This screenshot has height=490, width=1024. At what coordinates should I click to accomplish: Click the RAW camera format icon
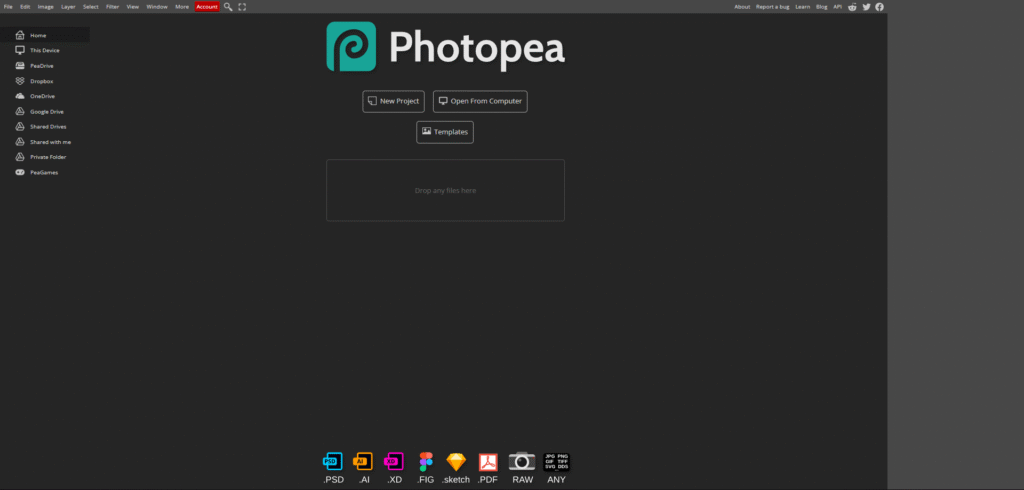tap(522, 462)
